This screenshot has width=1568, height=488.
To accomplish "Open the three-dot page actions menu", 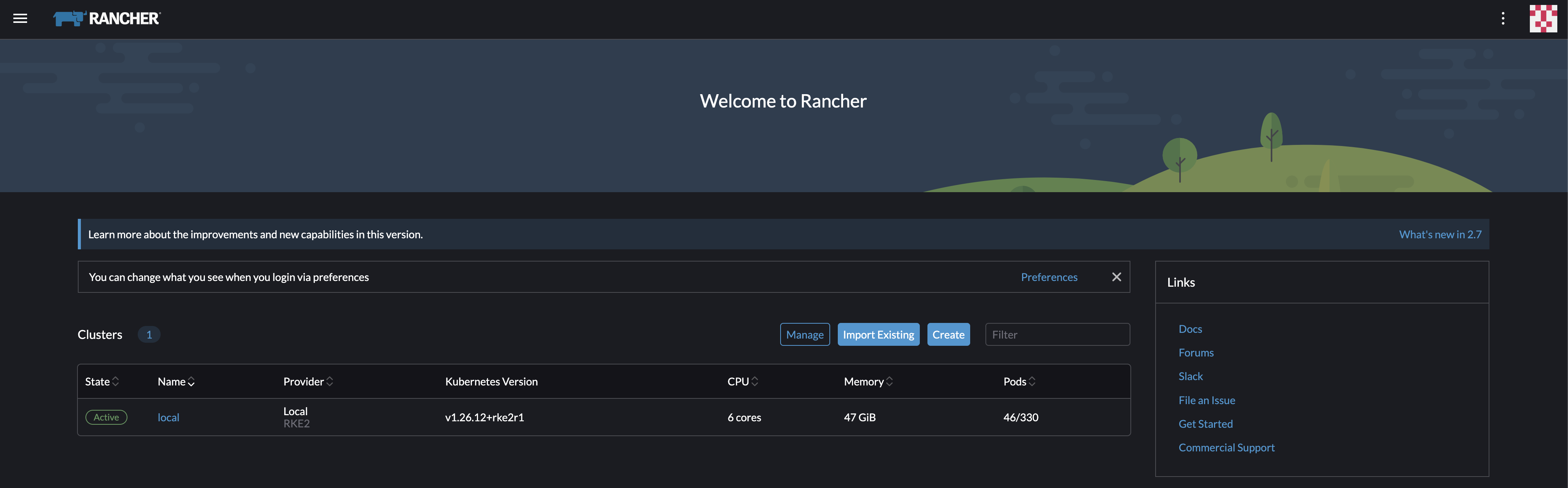I will pos(1503,18).
